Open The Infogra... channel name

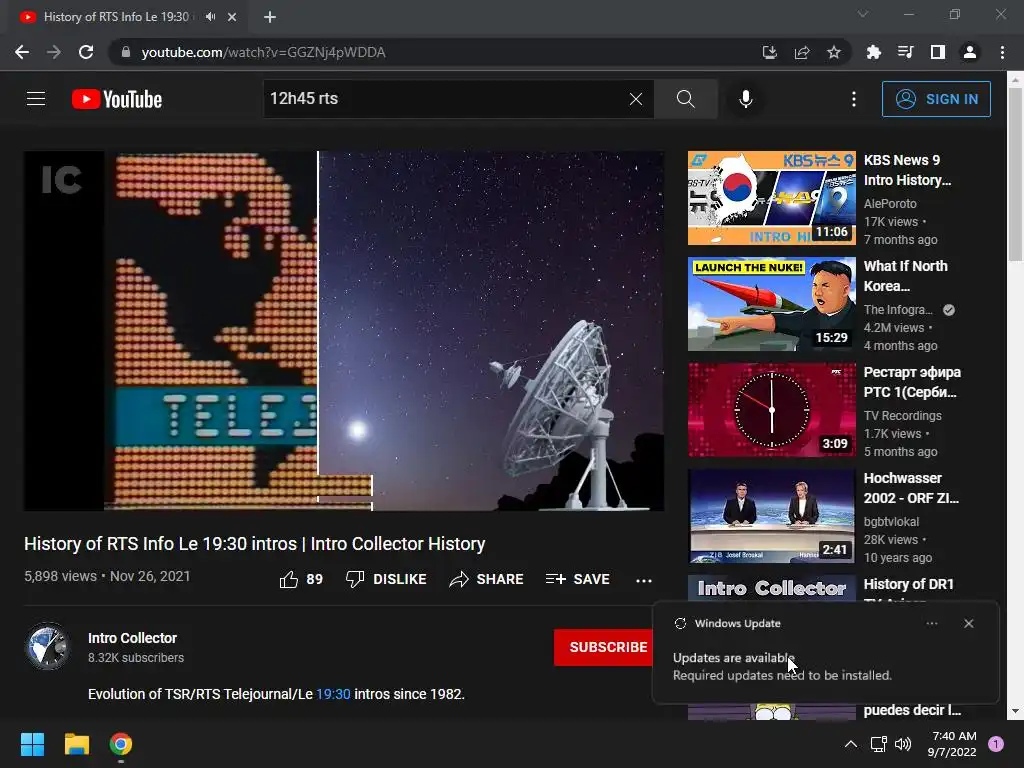point(898,310)
